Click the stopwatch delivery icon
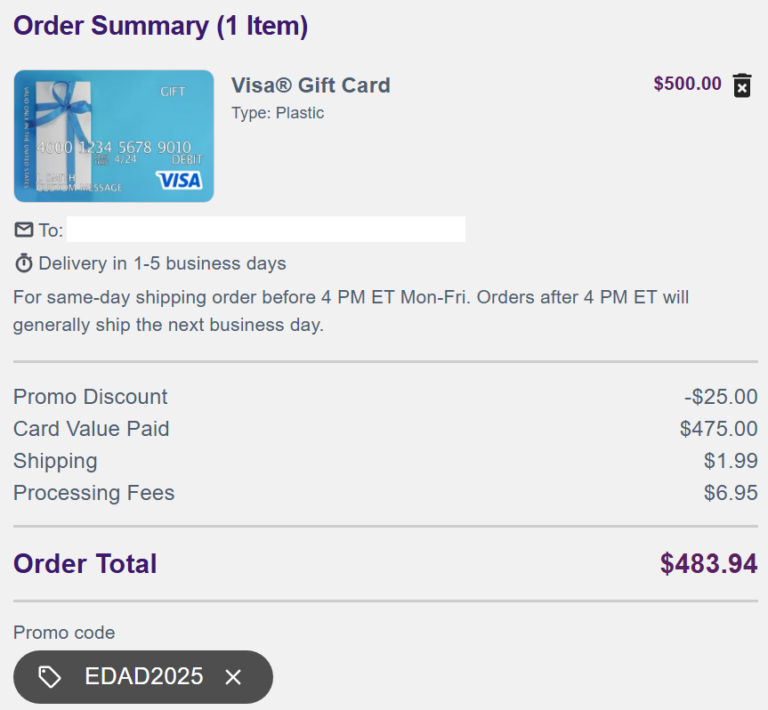The height and width of the screenshot is (710, 768). tap(24, 264)
